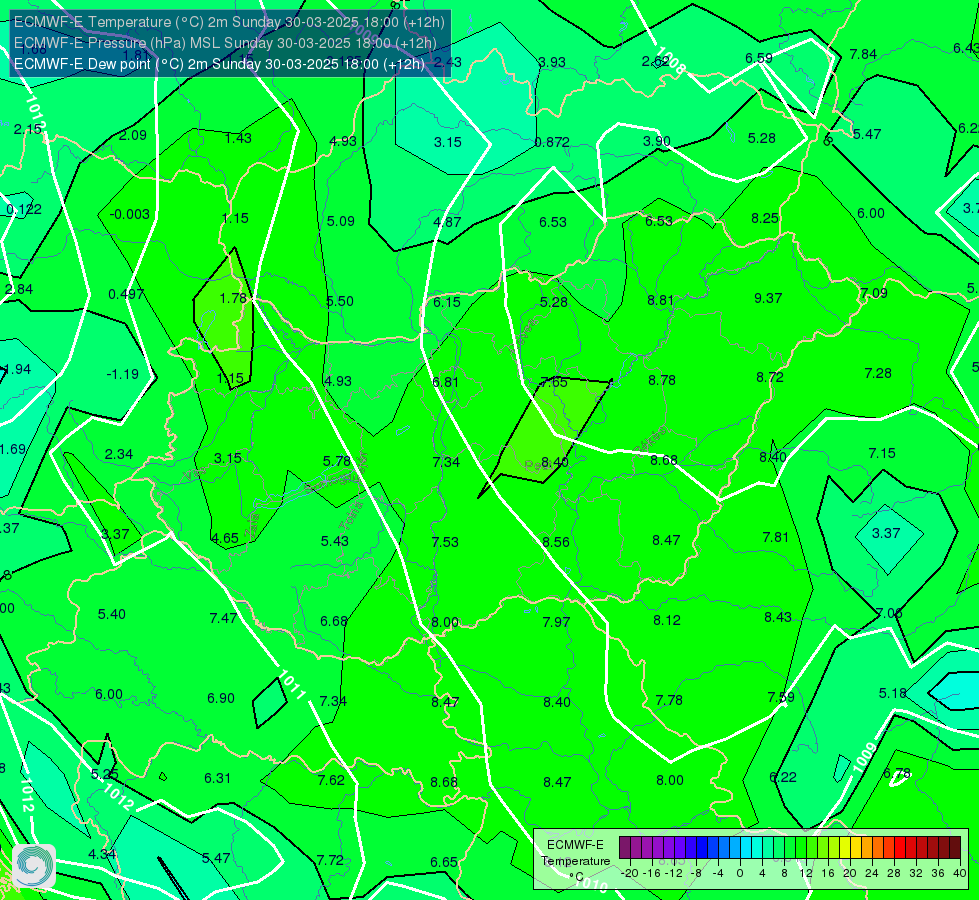Click the 6.90 temperature value
Viewport: 979px width, 900px height.
[221, 698]
